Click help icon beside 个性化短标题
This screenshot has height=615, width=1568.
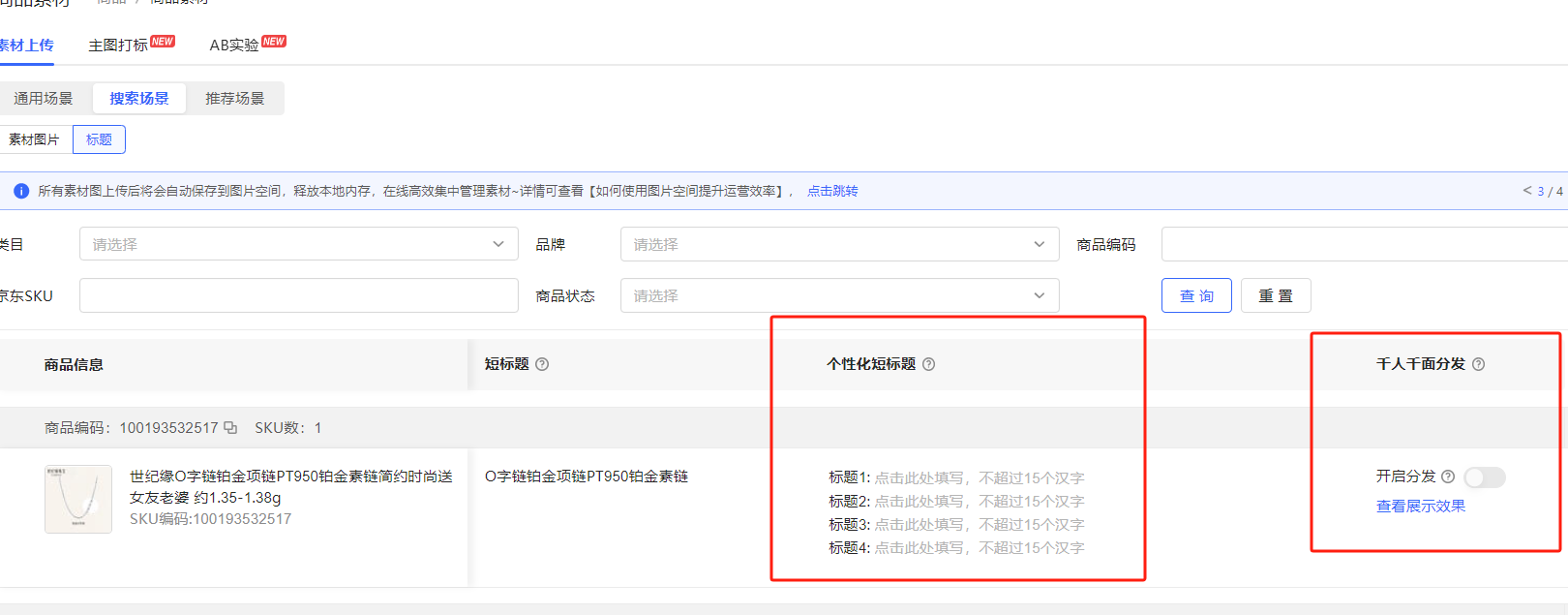pyautogui.click(x=928, y=364)
